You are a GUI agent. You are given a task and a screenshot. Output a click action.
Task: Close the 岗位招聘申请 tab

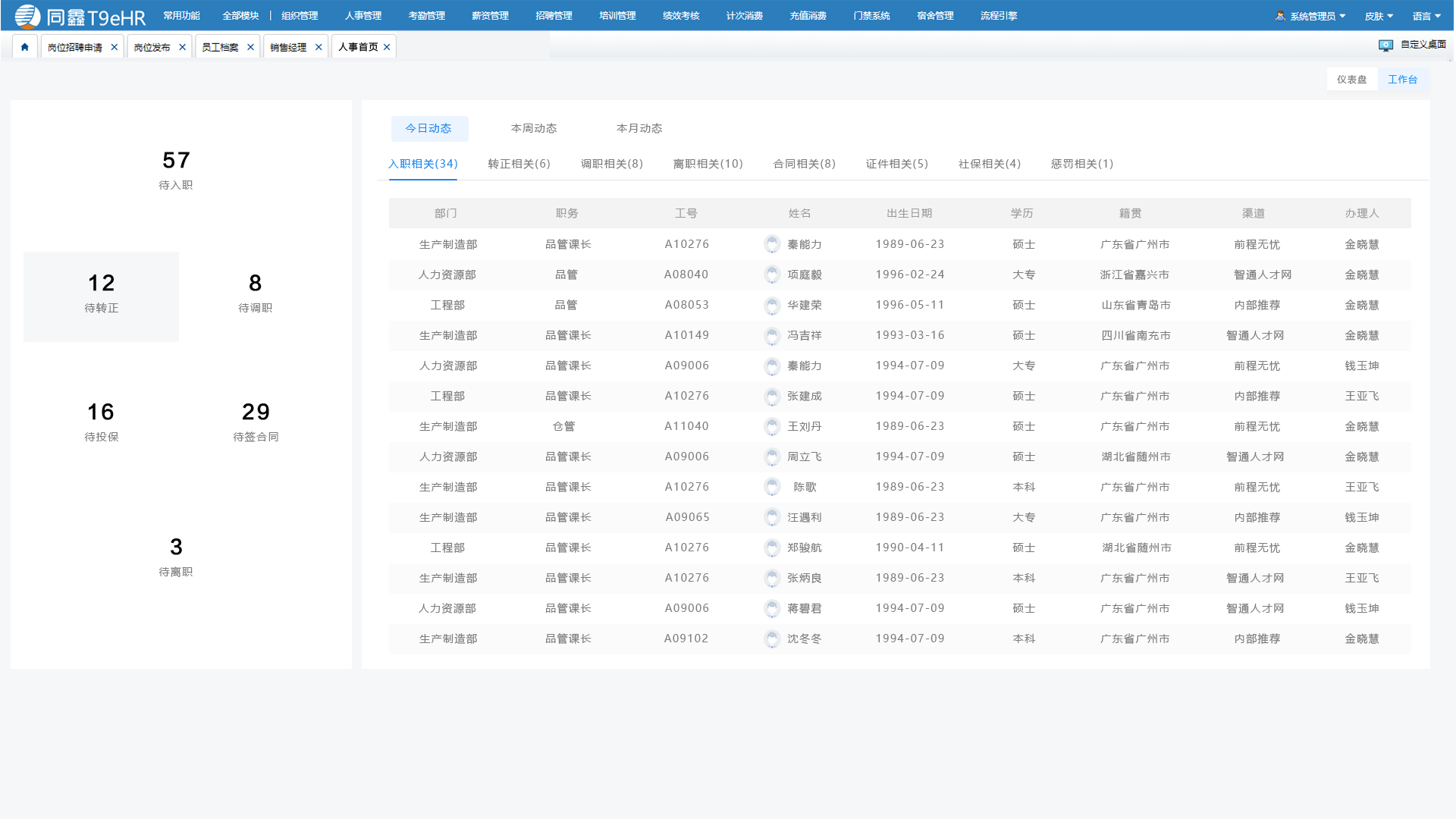click(x=115, y=47)
